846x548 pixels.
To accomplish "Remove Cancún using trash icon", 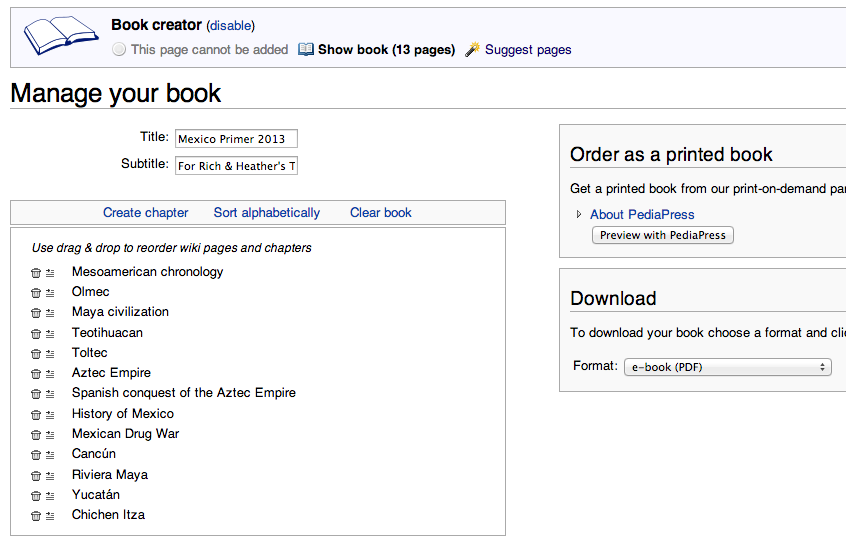I will (x=36, y=455).
